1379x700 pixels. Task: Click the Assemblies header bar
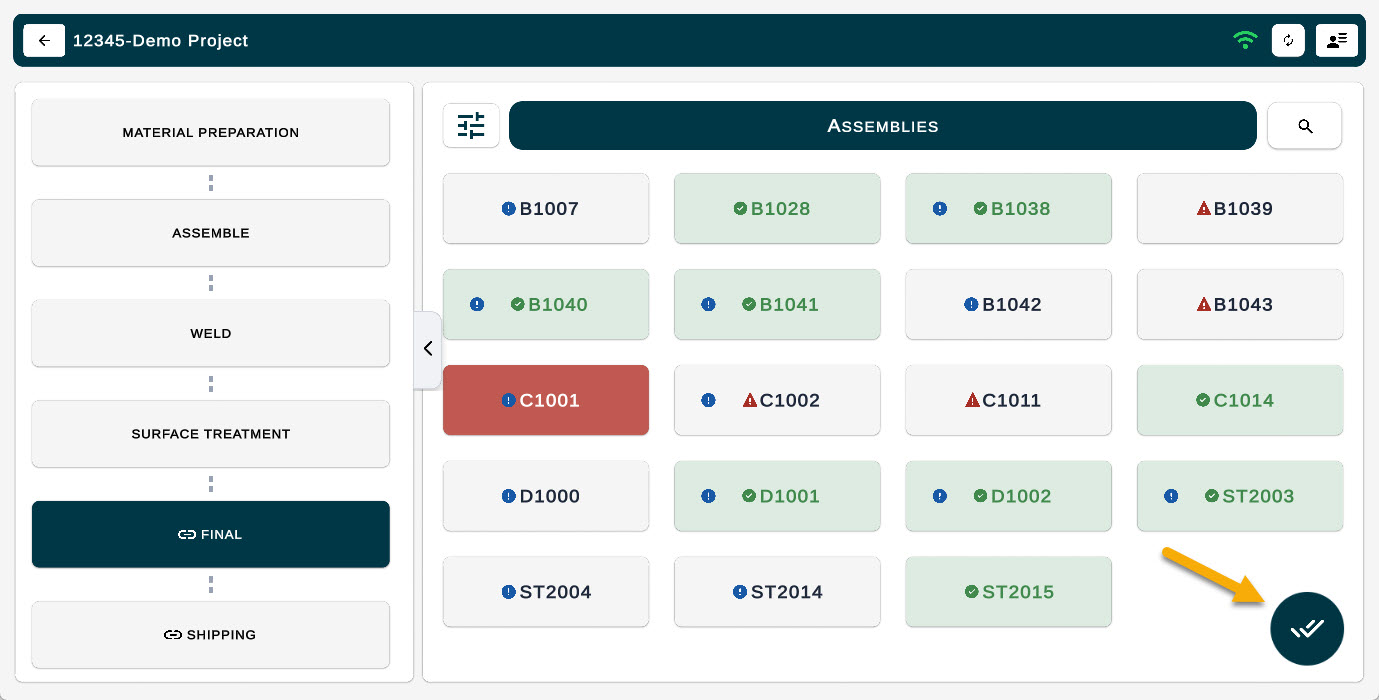tap(882, 126)
